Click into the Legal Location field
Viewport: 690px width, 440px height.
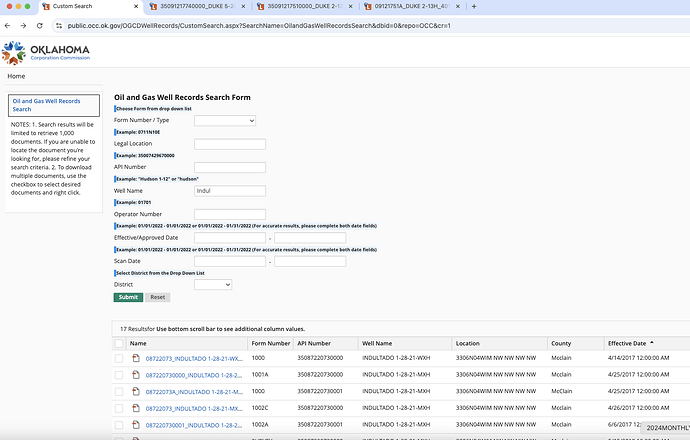(230, 144)
